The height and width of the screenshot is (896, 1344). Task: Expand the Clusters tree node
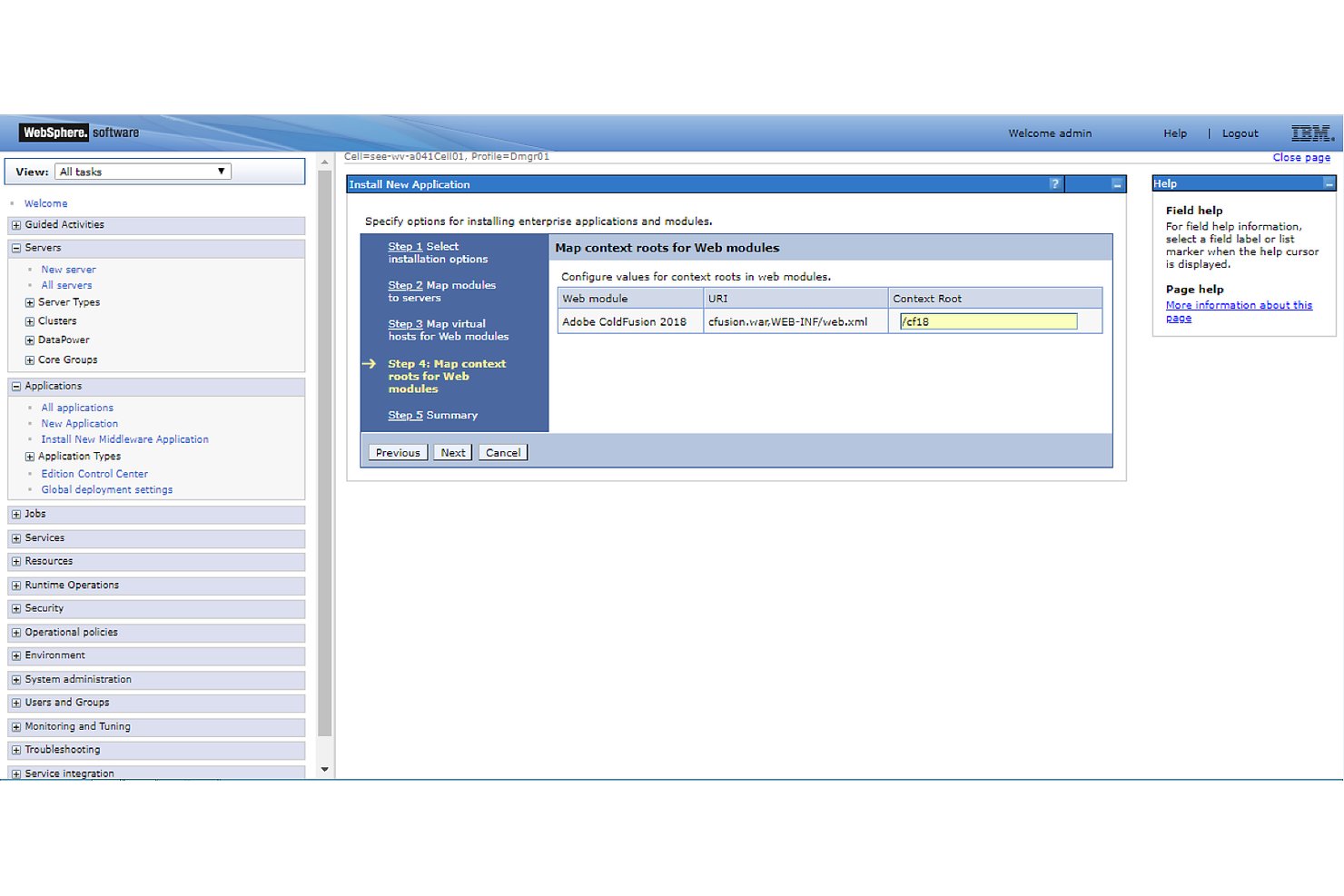tap(30, 321)
